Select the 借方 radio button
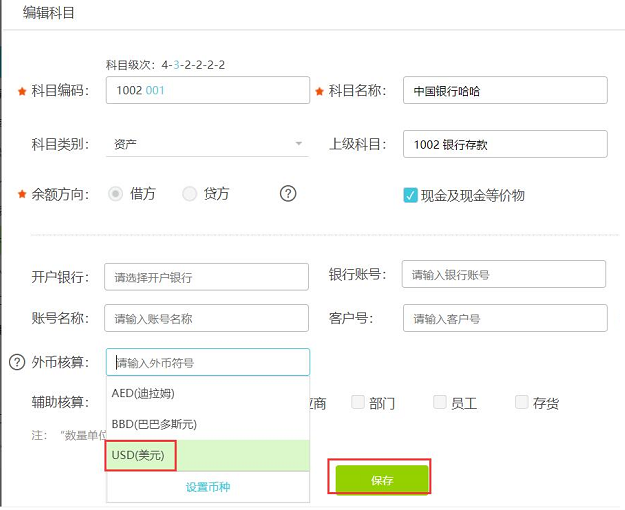Viewport: 625px width, 510px height. click(116, 194)
